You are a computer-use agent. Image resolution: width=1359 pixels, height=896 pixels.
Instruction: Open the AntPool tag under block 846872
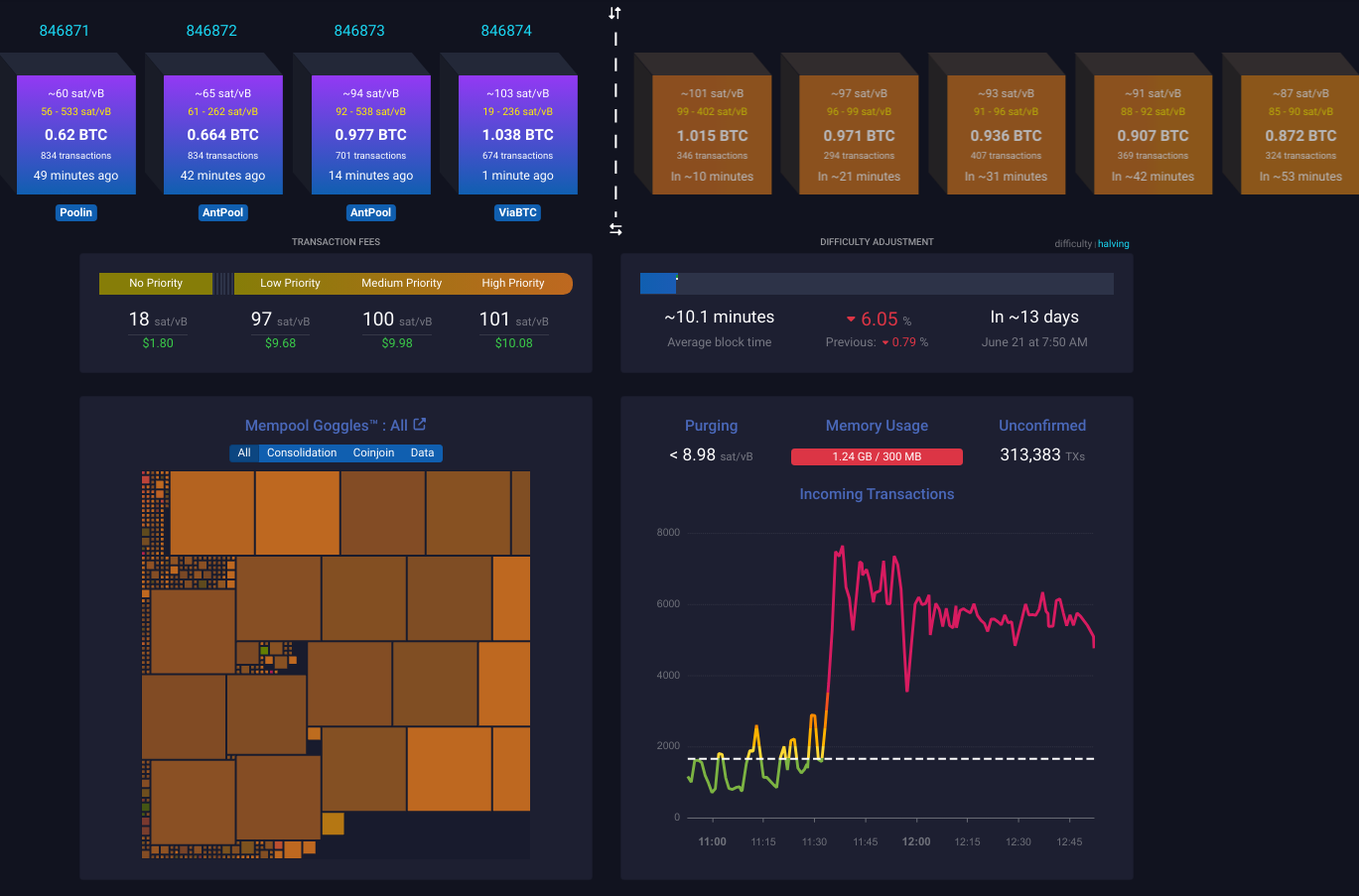pyautogui.click(x=223, y=212)
